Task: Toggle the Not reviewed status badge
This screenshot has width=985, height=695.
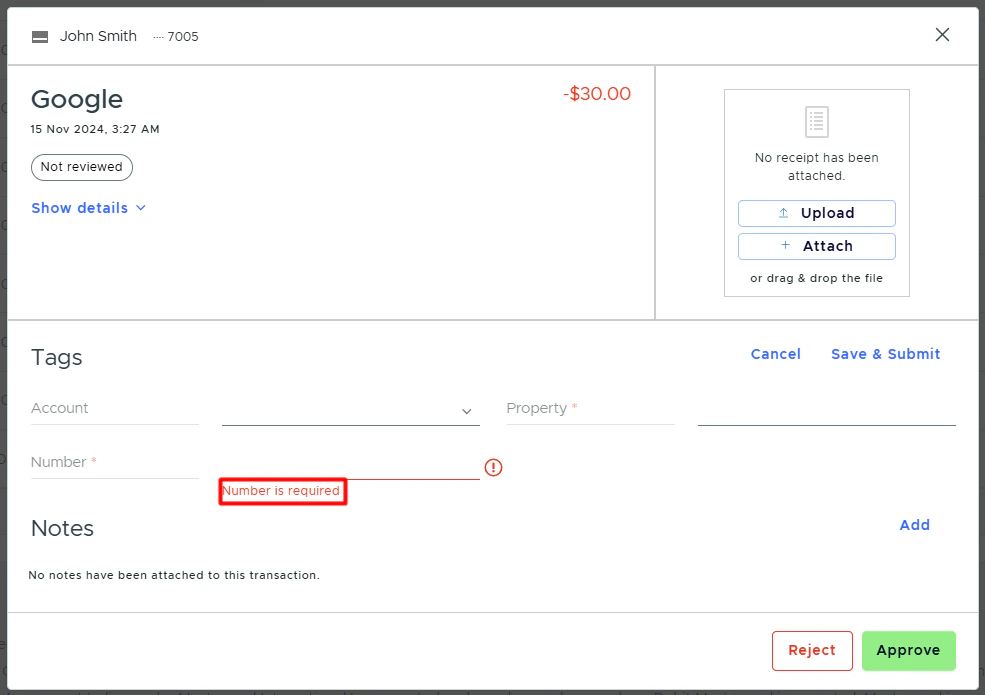Action: tap(81, 167)
